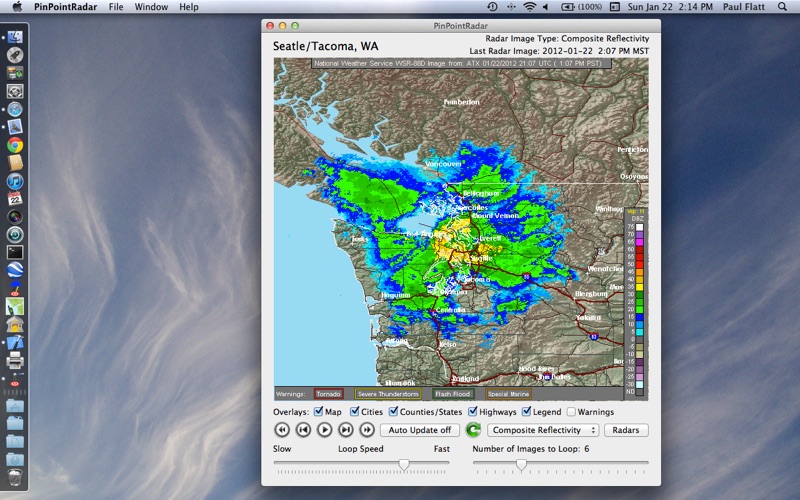Viewport: 800px width, 500px height.
Task: Open Mail stamp icon in Dock
Action: coord(15,127)
